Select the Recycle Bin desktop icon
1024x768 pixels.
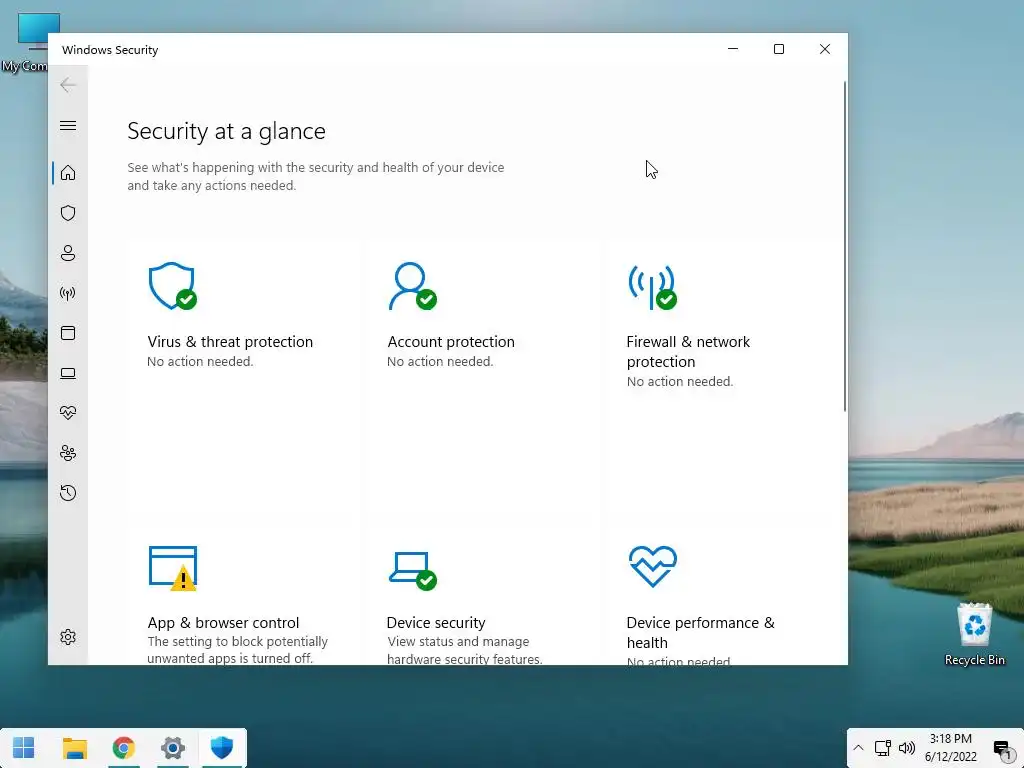click(974, 634)
